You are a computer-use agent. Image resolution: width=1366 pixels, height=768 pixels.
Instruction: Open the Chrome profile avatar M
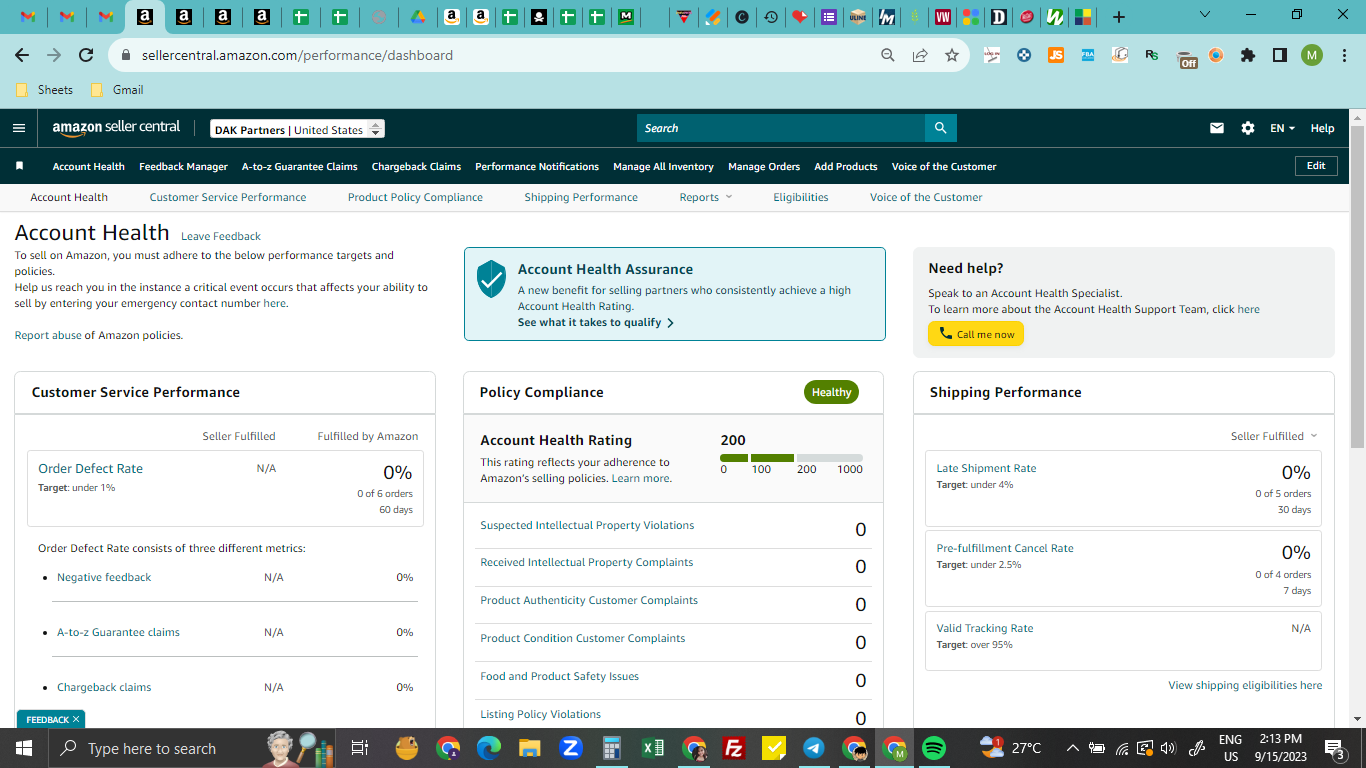tap(1312, 55)
